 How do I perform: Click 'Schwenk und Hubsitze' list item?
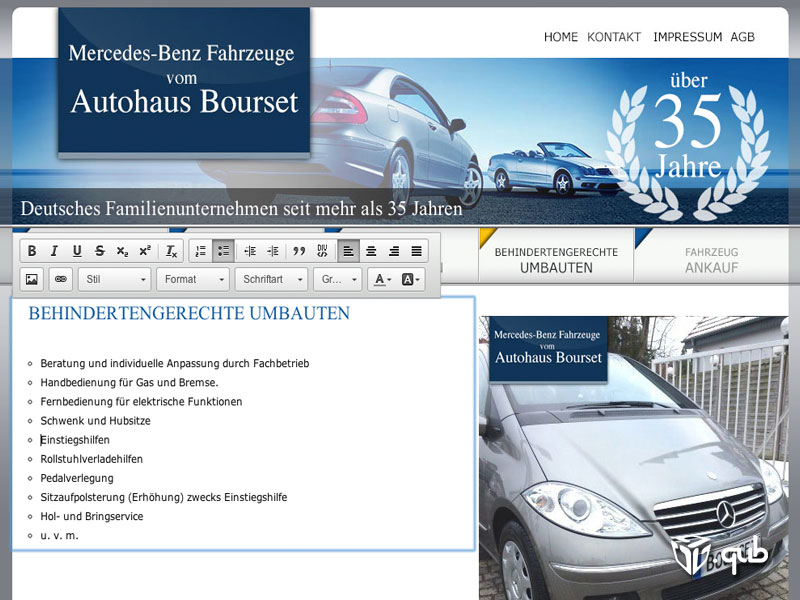point(95,421)
